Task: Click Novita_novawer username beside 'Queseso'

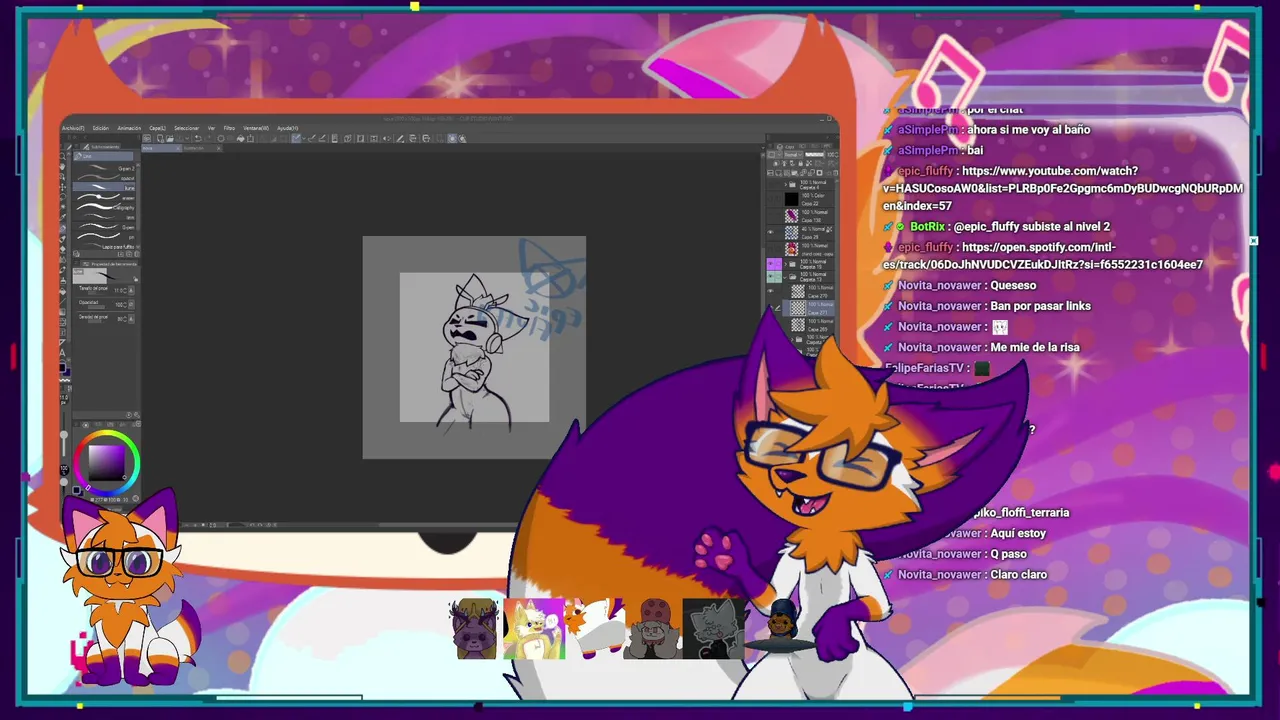Action: pyautogui.click(x=939, y=285)
